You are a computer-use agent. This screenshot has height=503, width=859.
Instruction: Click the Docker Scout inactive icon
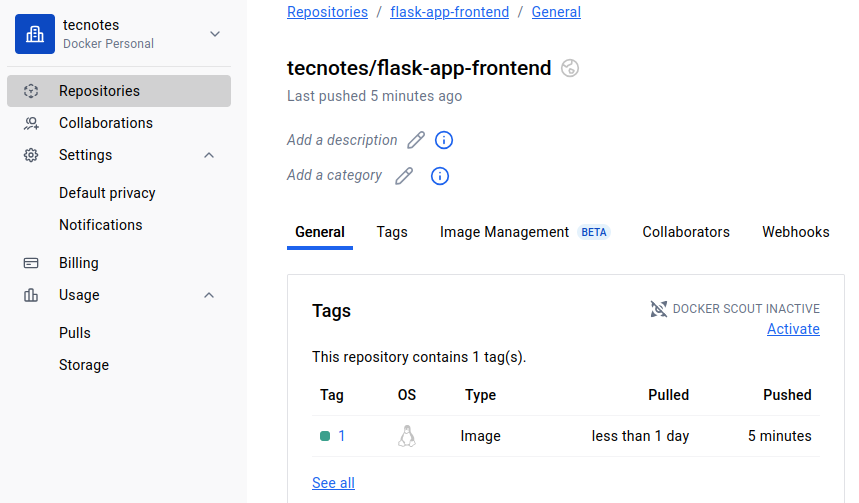click(x=658, y=309)
